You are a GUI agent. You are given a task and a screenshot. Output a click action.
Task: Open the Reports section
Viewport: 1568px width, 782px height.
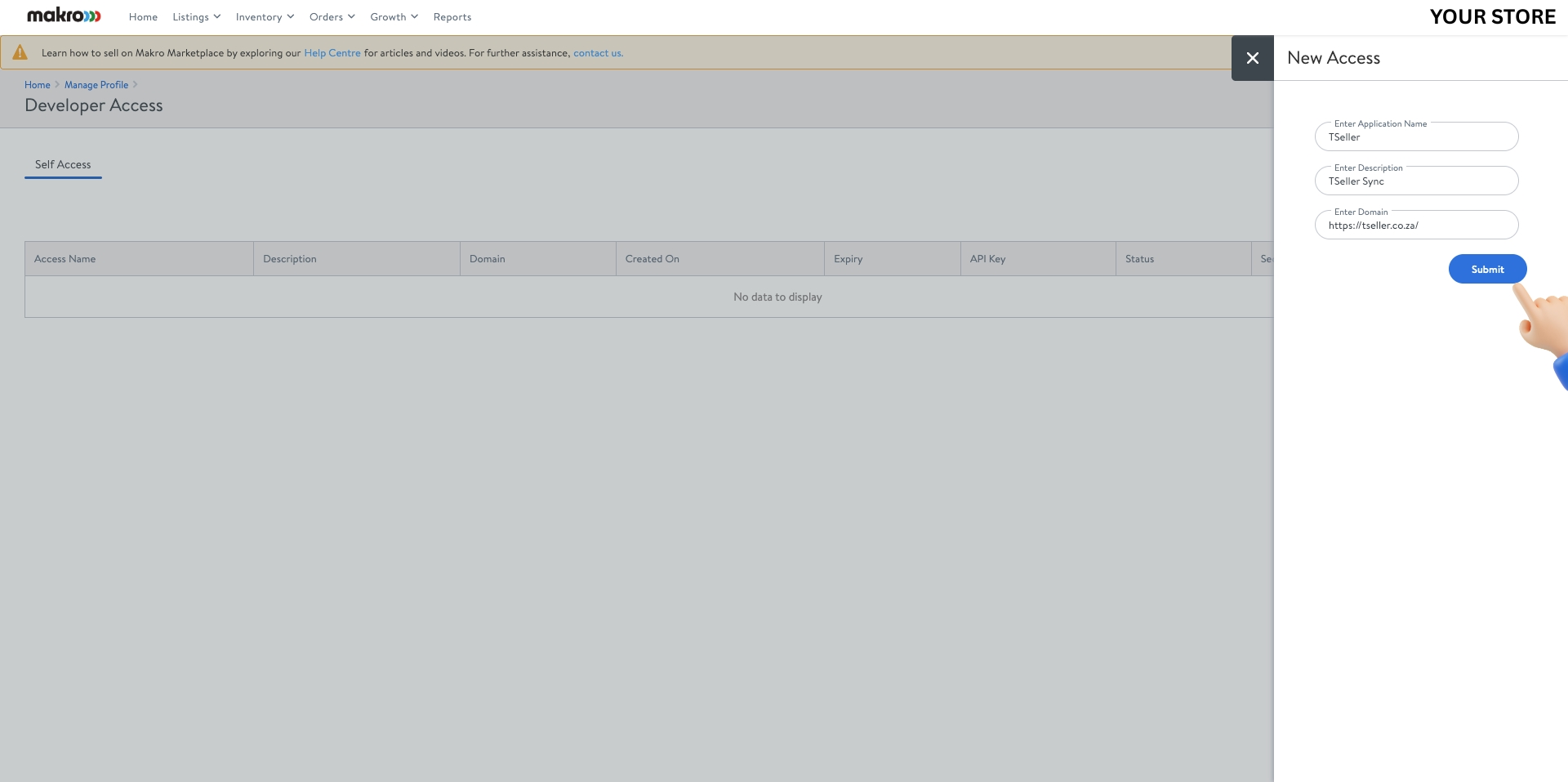pyautogui.click(x=452, y=16)
